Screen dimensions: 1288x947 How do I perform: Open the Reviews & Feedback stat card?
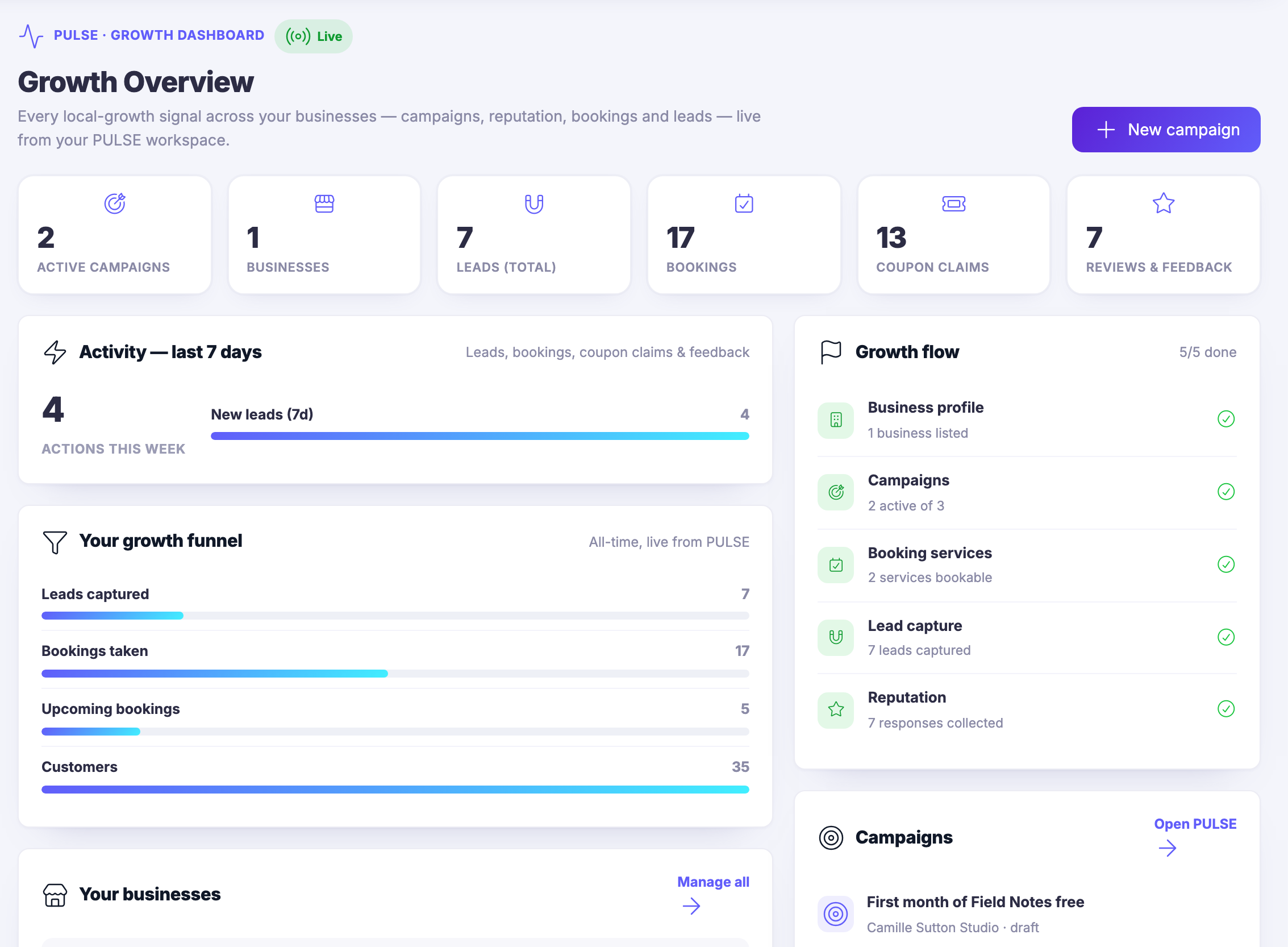pyautogui.click(x=1163, y=235)
